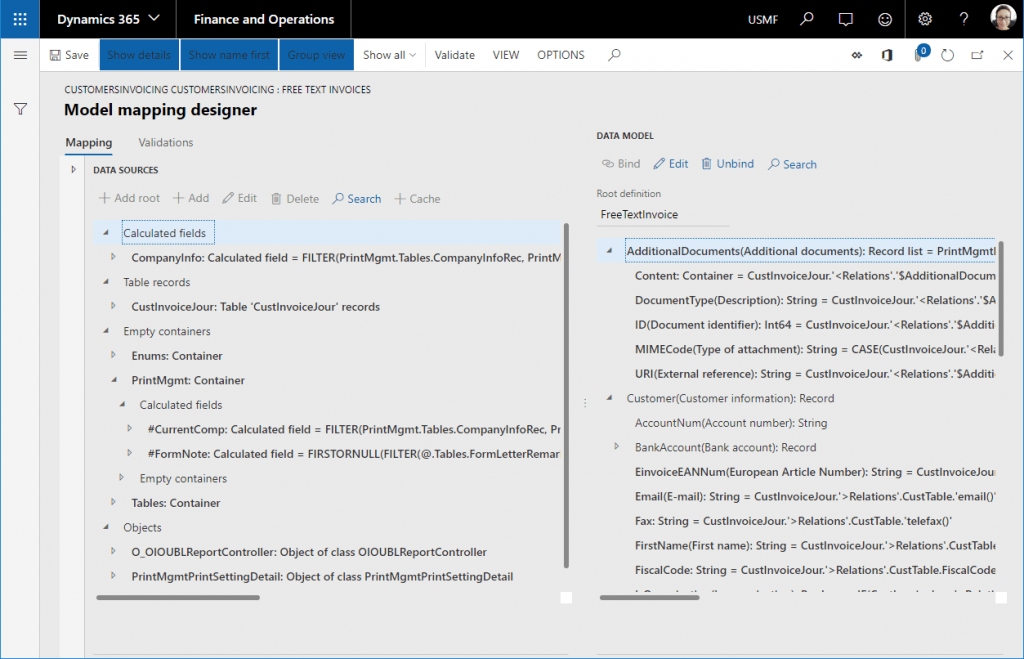Open the Attachments paperclip icon showing zero
Image resolution: width=1024 pixels, height=659 pixels.
pyautogui.click(x=918, y=55)
